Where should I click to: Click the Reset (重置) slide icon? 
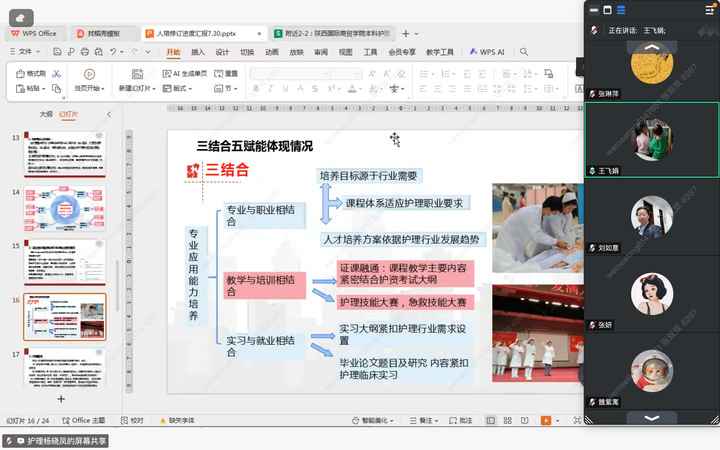(225, 73)
